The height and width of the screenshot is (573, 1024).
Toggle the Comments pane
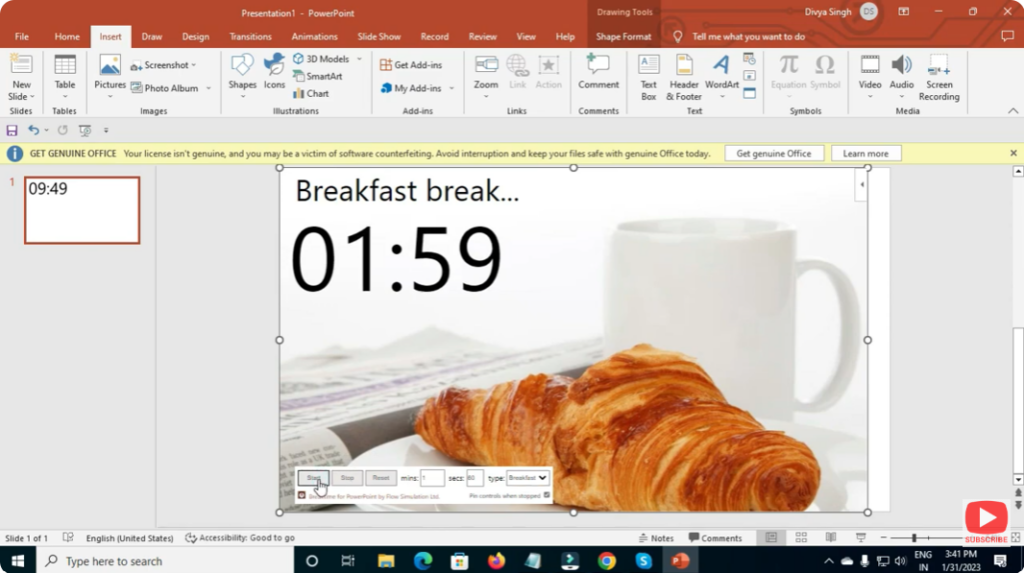(715, 538)
